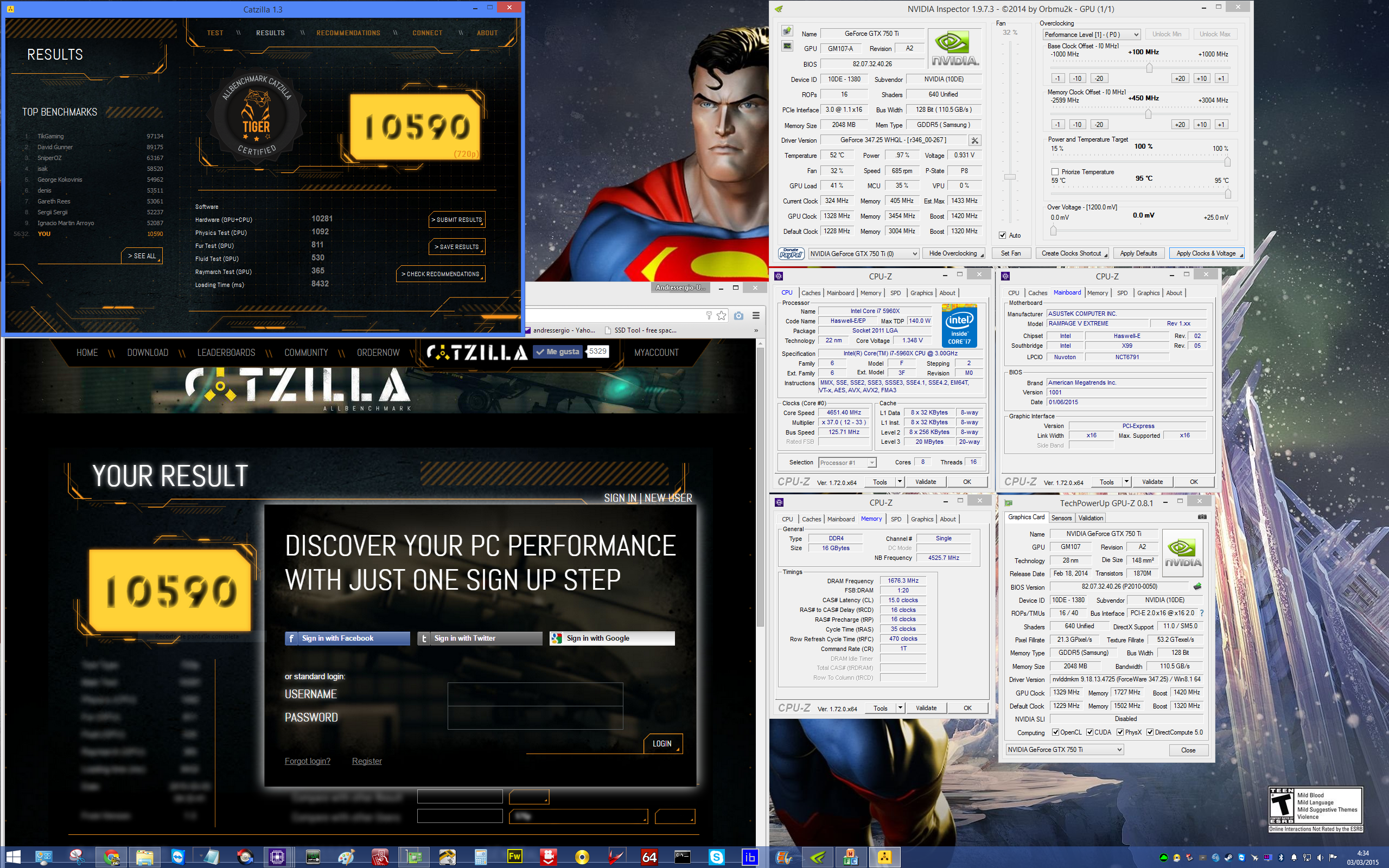
Task: Open TeamViewer from the taskbar
Action: point(178,857)
